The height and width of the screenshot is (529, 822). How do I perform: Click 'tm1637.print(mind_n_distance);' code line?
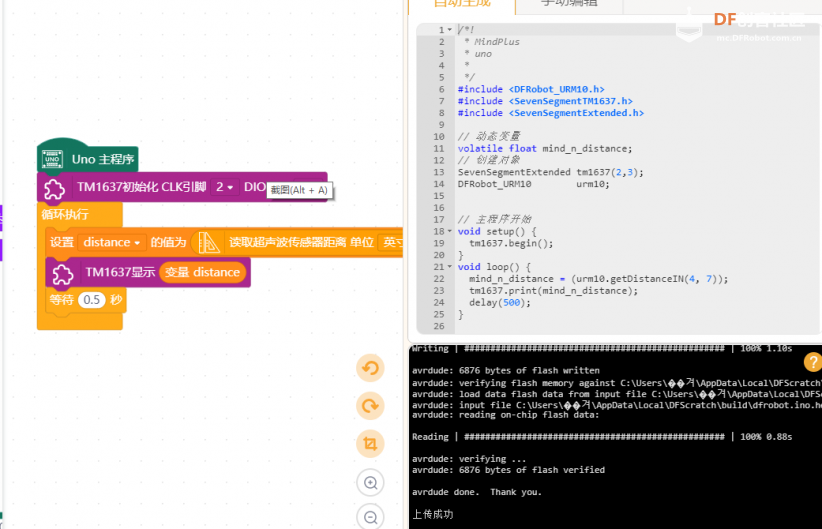pyautogui.click(x=553, y=290)
